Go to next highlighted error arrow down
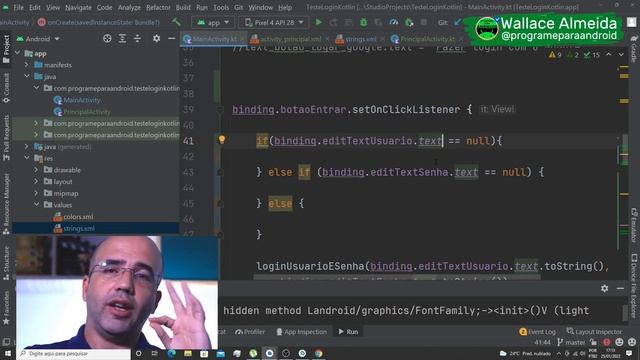 click(621, 55)
